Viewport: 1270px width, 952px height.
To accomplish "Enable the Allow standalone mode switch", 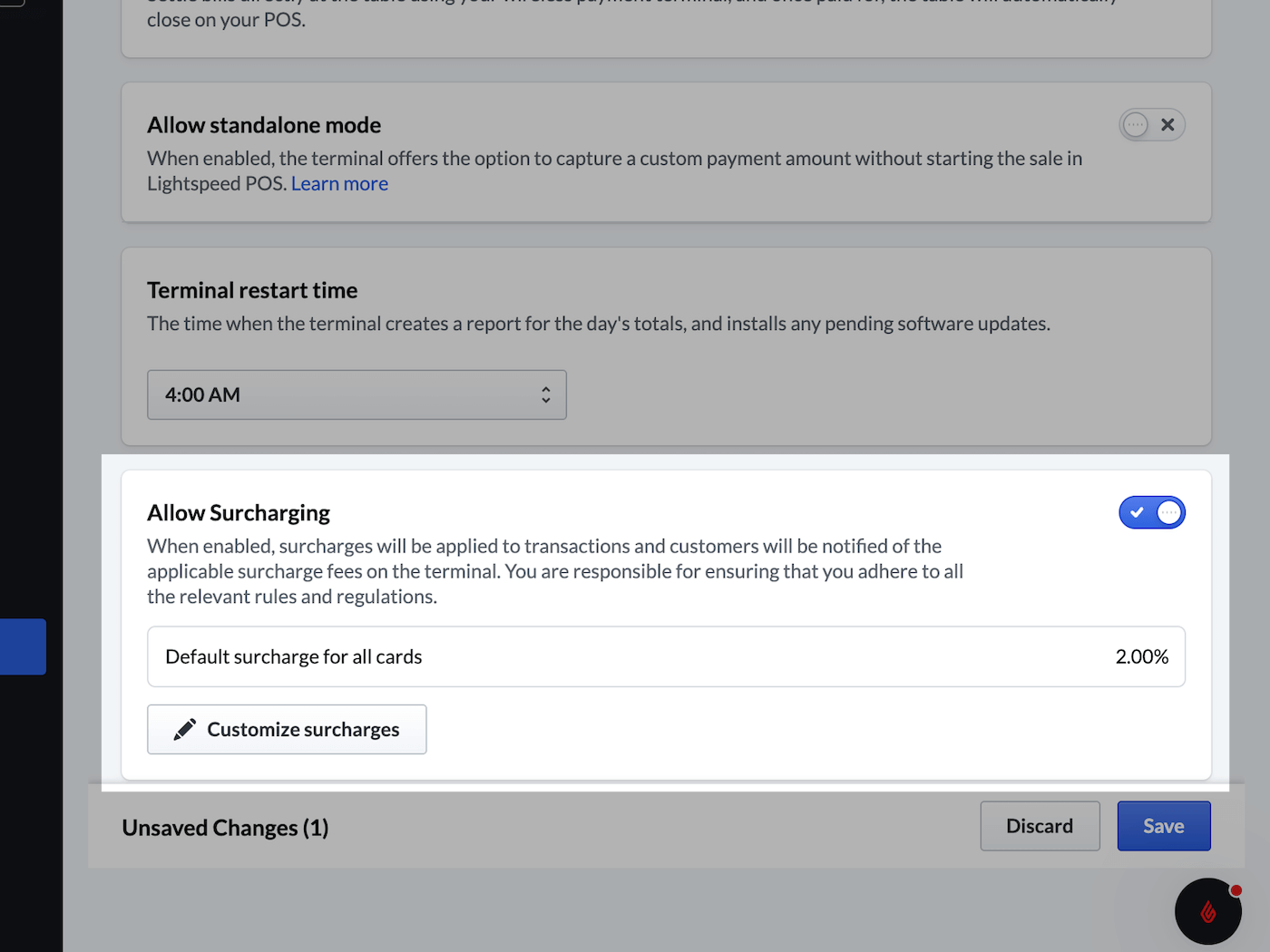I will pos(1151,125).
